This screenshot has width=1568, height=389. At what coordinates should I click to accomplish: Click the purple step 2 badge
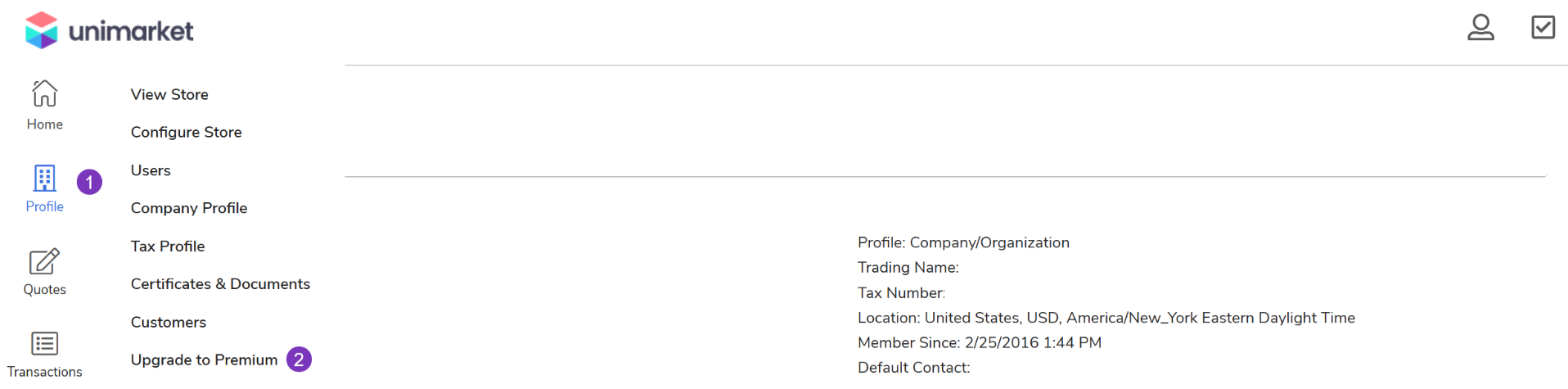pyautogui.click(x=299, y=360)
